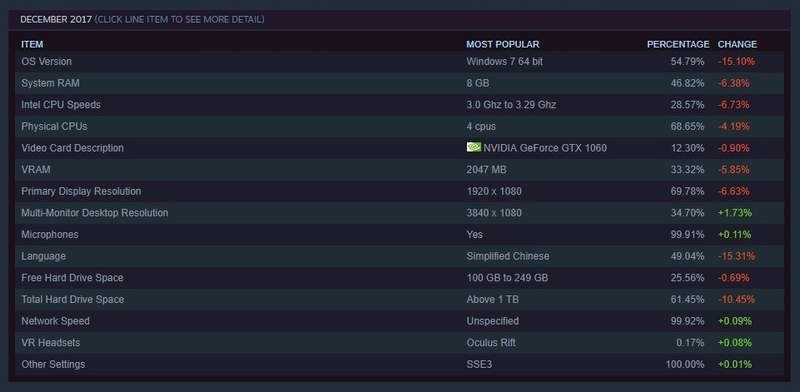
Task: Expand the VR Headsets line item
Action: pos(399,342)
